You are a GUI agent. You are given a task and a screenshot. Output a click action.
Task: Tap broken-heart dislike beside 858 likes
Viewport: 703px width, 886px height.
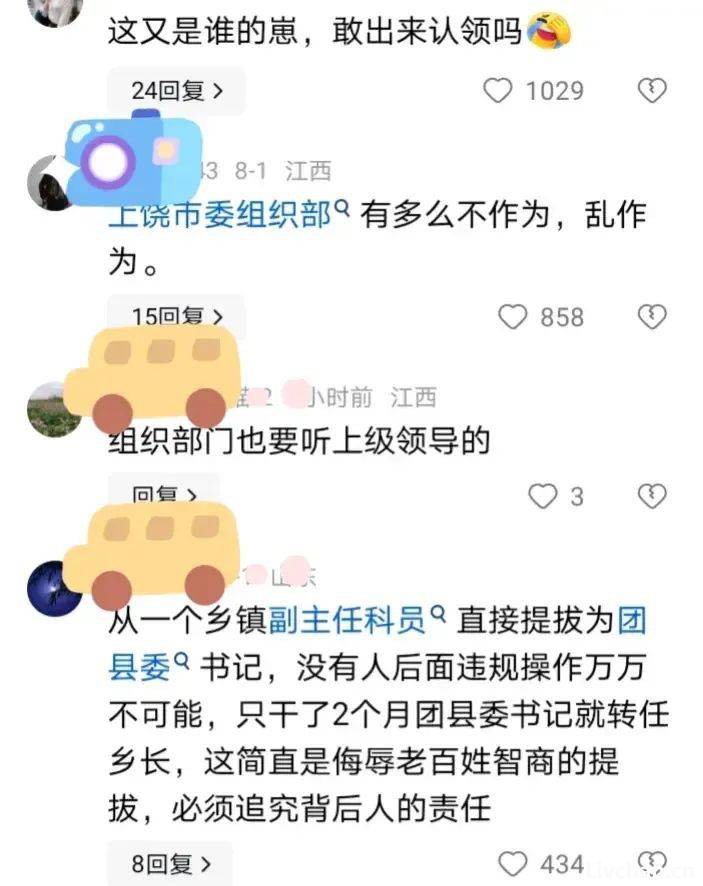pos(652,317)
